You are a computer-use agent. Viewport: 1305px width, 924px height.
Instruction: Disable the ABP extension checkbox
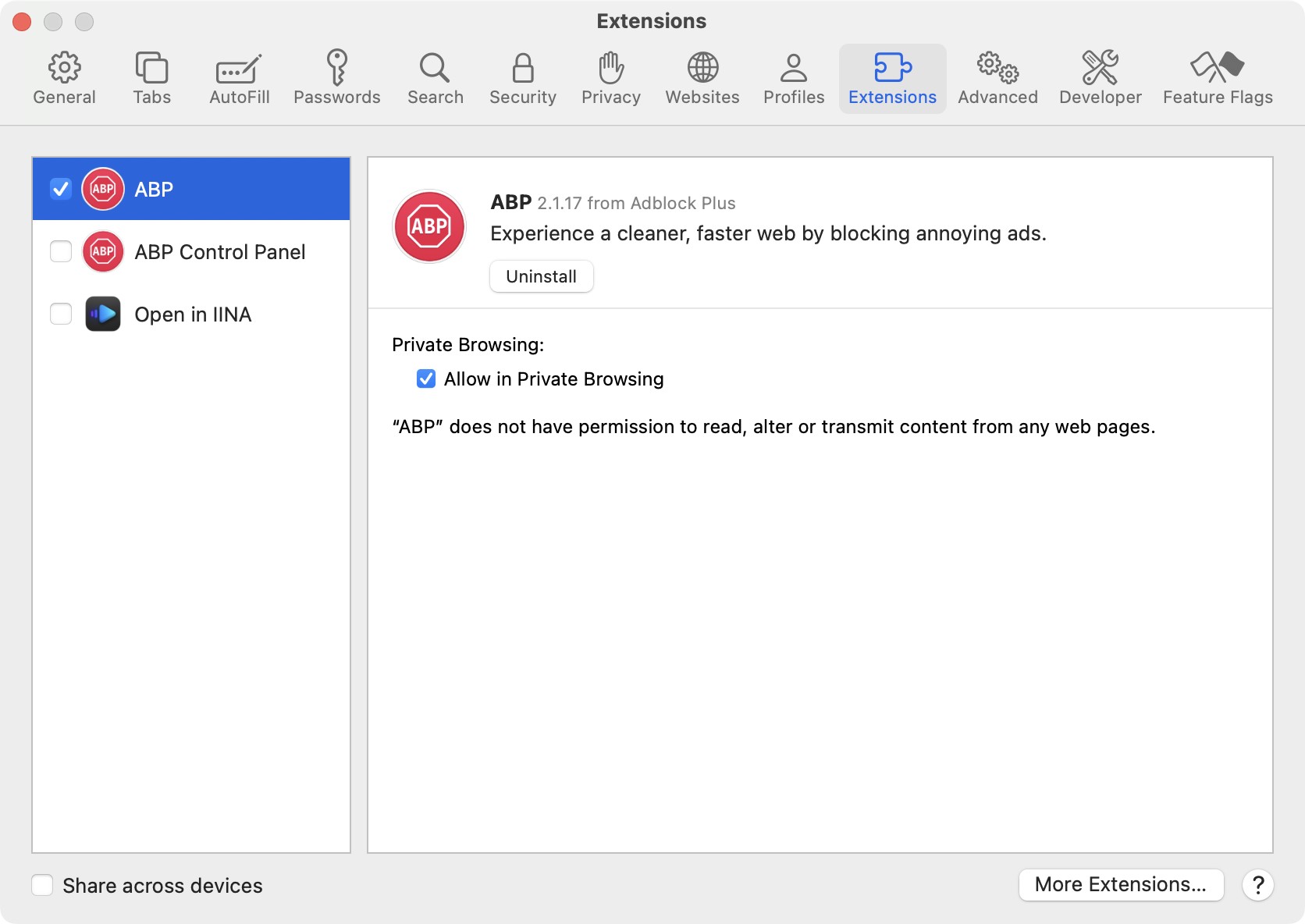point(61,189)
